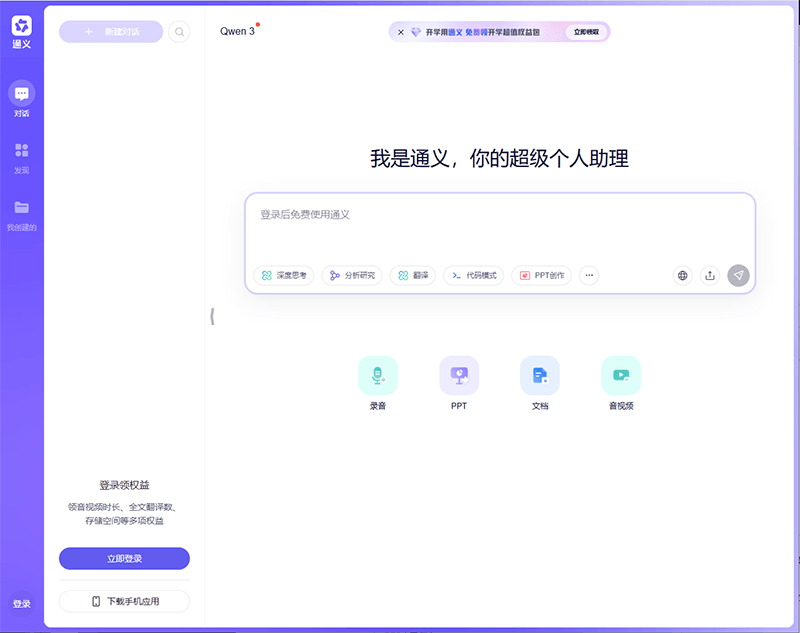Open the 对话 chat section
Image resolution: width=800 pixels, height=633 pixels.
point(22,96)
